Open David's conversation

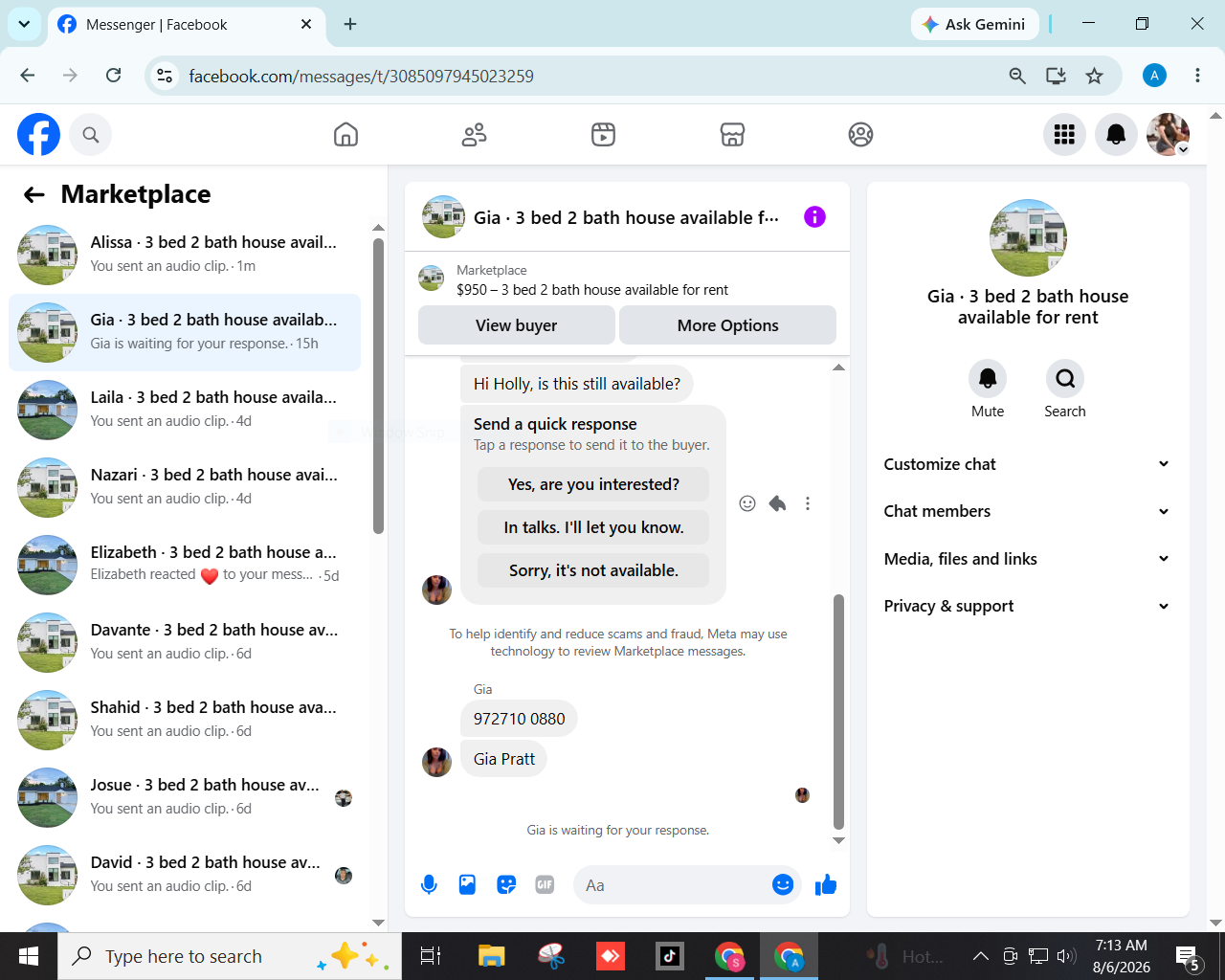click(x=185, y=875)
